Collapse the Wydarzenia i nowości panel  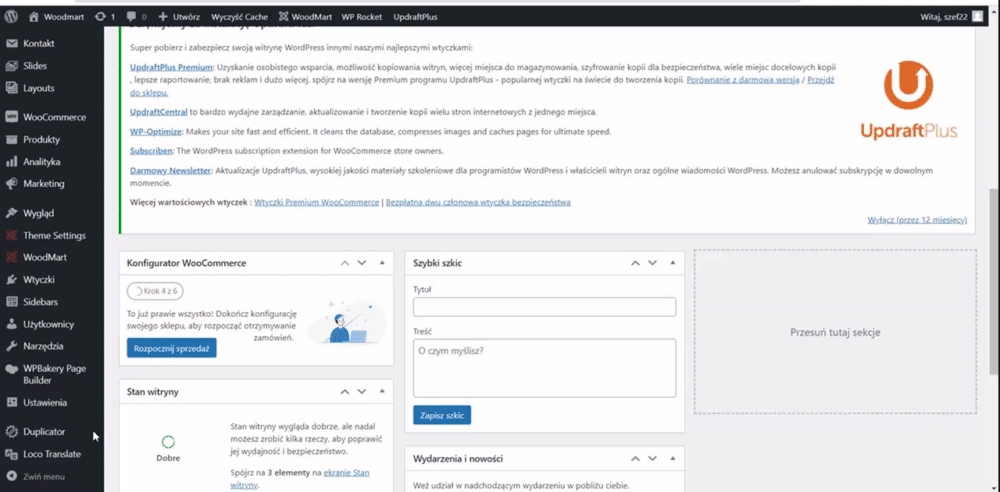[673, 459]
